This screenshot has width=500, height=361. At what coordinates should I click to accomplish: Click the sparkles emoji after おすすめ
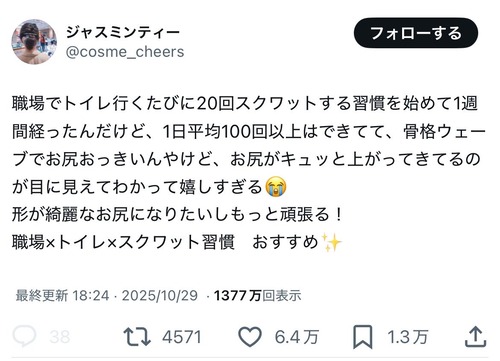click(x=331, y=242)
